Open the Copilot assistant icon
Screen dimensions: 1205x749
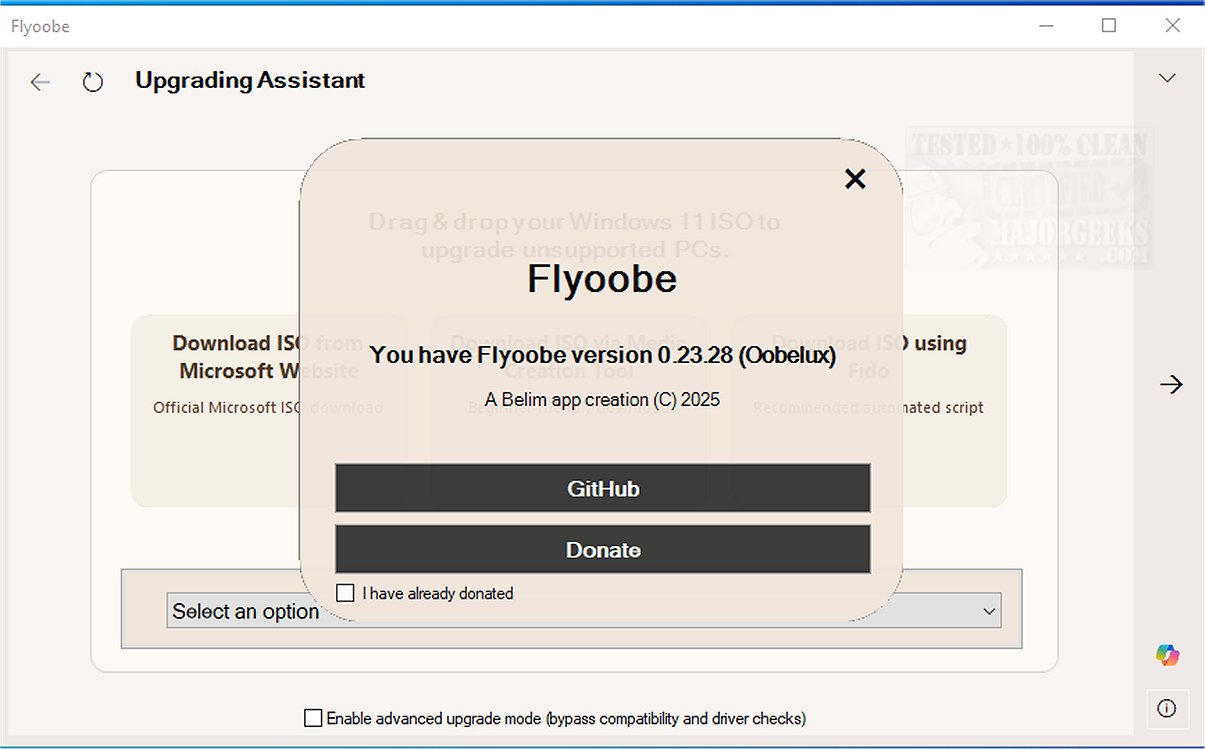point(1167,655)
